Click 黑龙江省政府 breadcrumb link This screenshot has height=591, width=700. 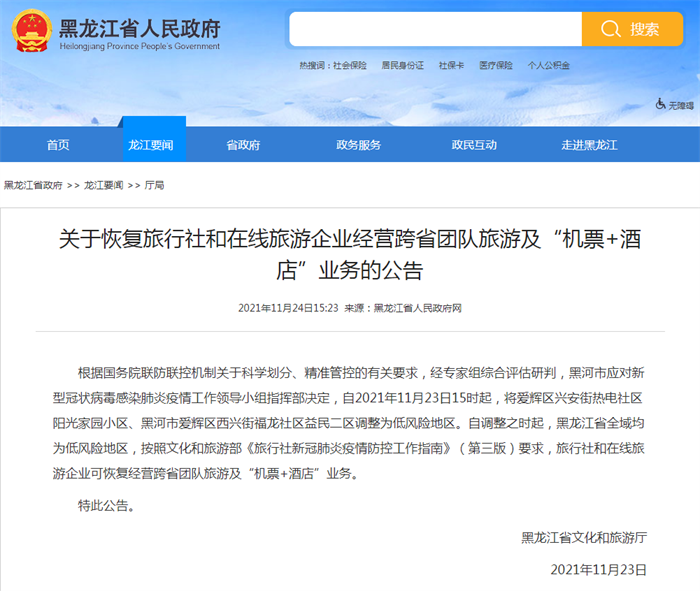pyautogui.click(x=33, y=186)
